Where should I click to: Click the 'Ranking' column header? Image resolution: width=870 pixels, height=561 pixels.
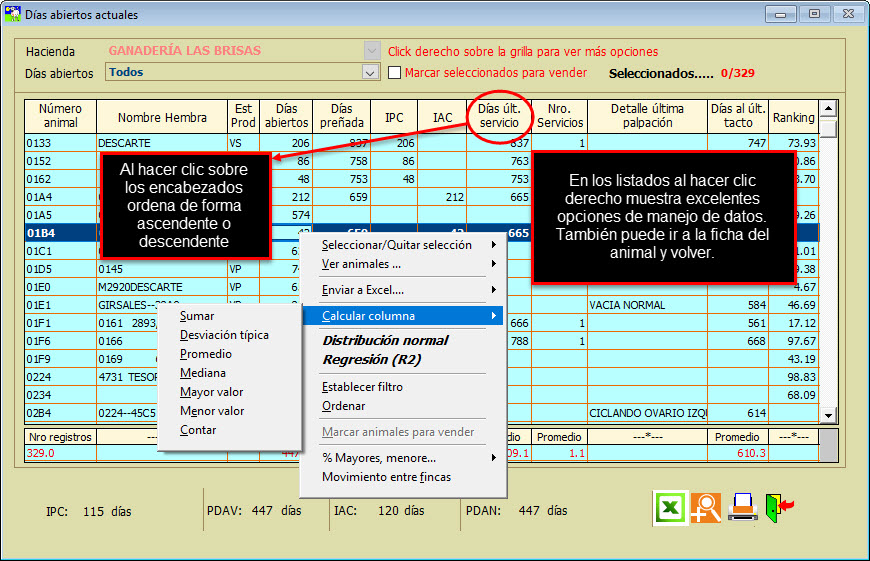(793, 117)
